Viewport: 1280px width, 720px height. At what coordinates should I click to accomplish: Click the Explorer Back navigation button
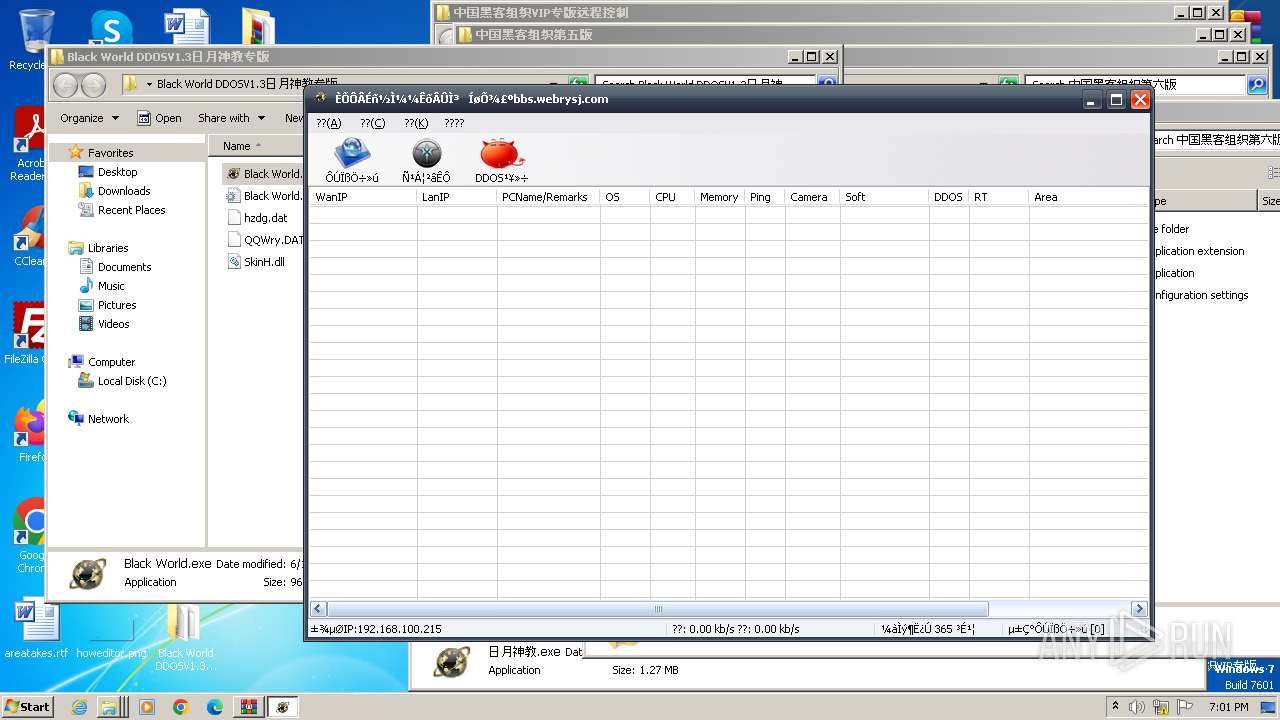[66, 85]
